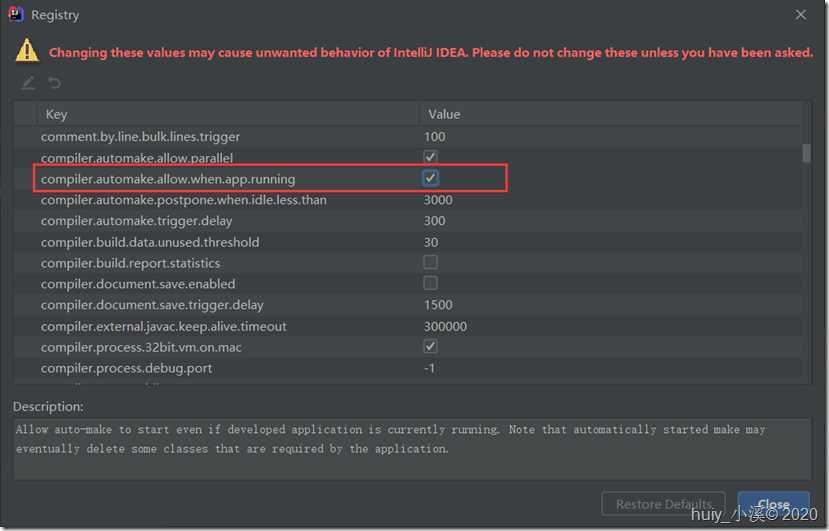This screenshot has width=829, height=531.
Task: Enable compiler.document.save.enabled checkbox
Action: pos(430,284)
